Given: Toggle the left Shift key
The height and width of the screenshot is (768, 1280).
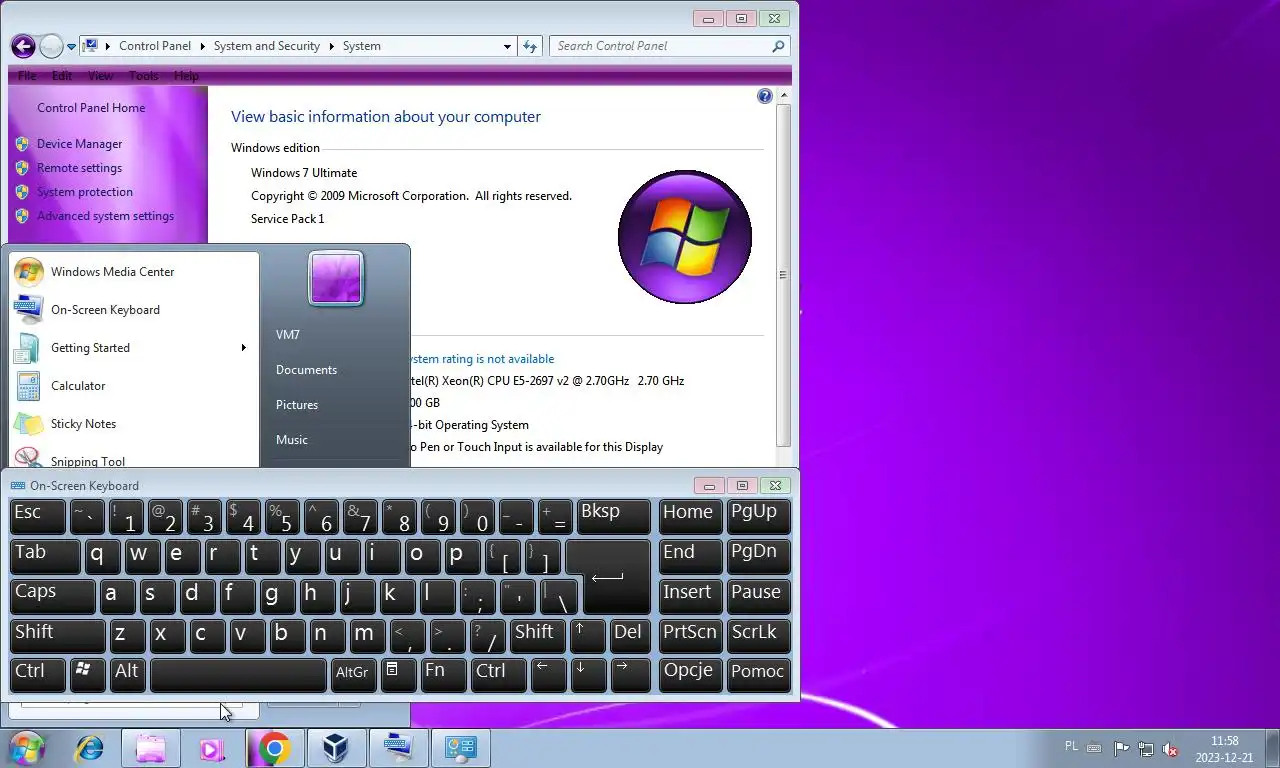Looking at the screenshot, I should [x=57, y=635].
